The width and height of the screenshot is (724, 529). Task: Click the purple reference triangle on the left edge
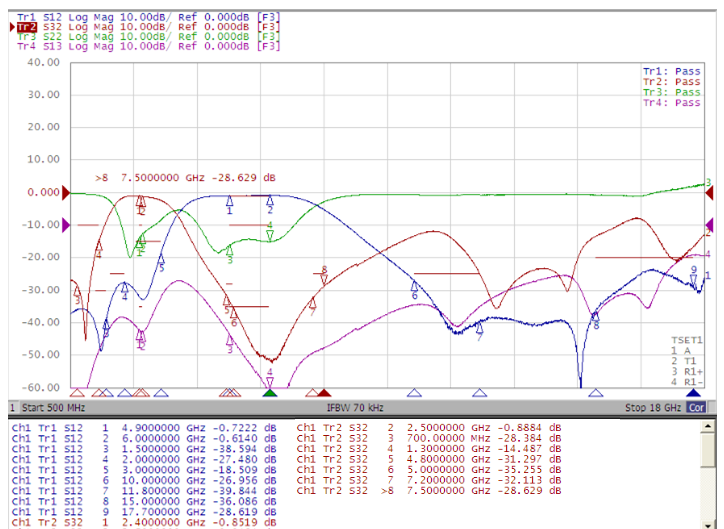pos(66,225)
